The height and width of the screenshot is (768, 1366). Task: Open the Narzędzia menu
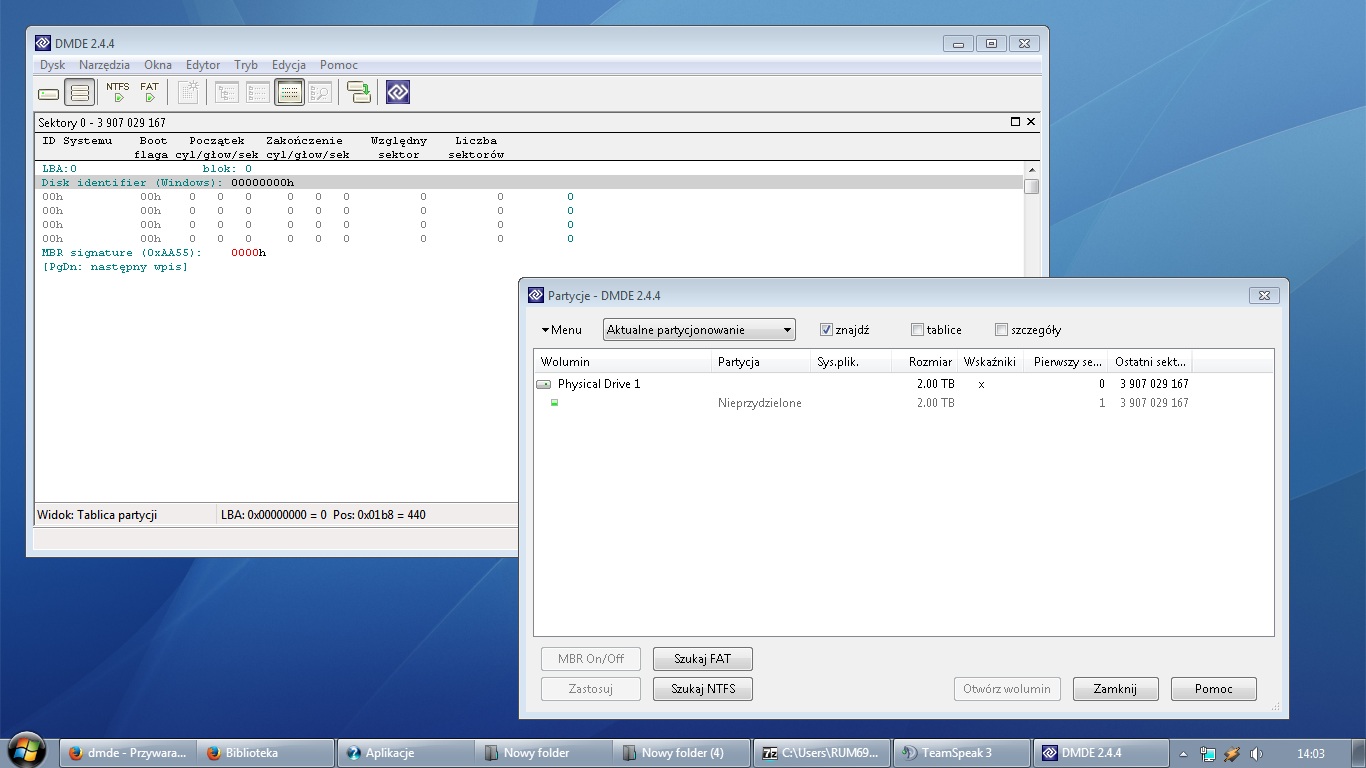[104, 65]
